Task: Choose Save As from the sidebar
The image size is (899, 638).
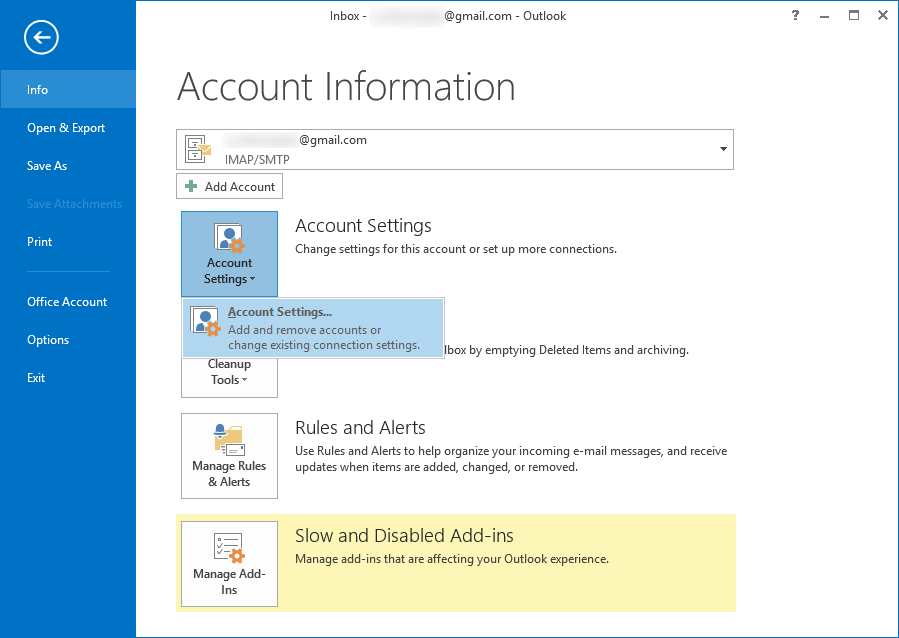Action: pos(47,166)
